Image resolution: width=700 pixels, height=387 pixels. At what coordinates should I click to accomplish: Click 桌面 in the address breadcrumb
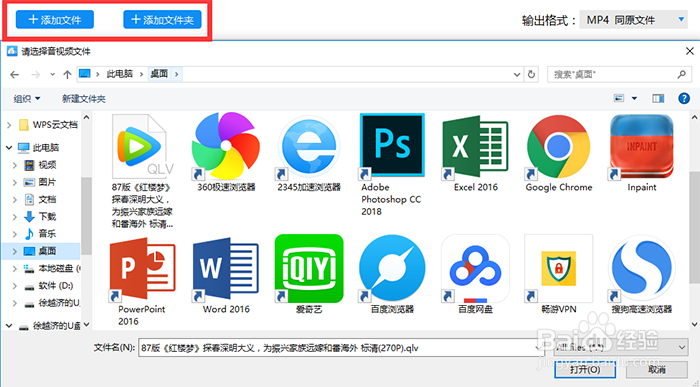(x=159, y=74)
